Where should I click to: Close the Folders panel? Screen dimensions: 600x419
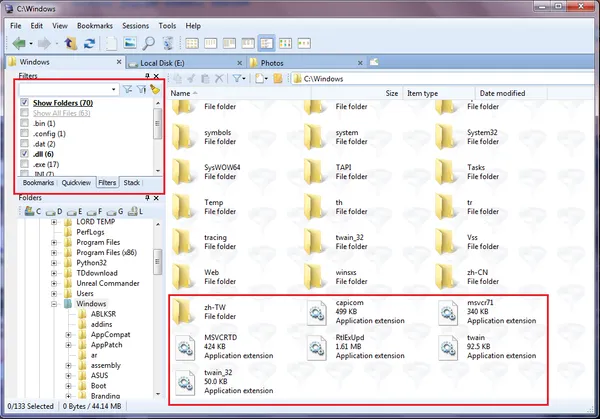(x=156, y=198)
